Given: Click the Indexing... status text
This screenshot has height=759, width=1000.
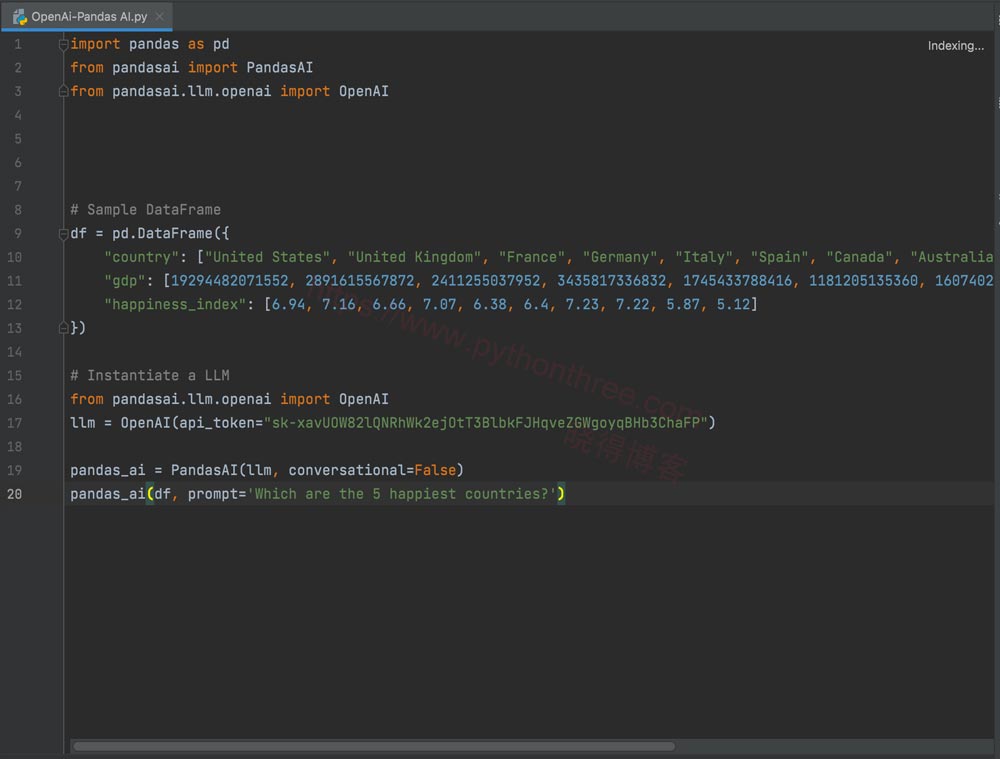Looking at the screenshot, I should pyautogui.click(x=955, y=46).
